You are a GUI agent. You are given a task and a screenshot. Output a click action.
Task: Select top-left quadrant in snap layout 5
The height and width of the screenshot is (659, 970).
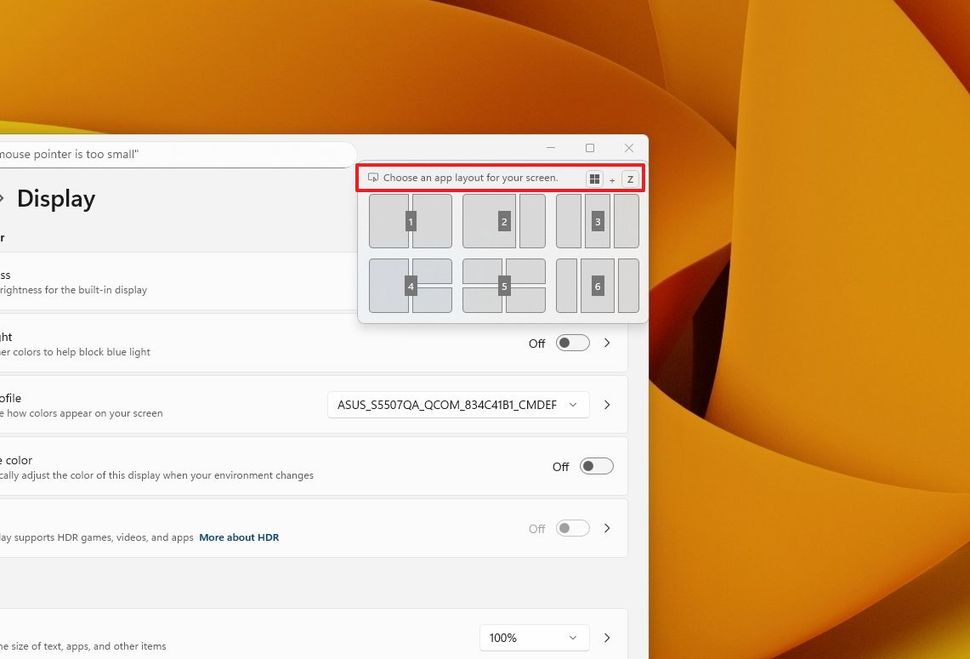coord(481,271)
